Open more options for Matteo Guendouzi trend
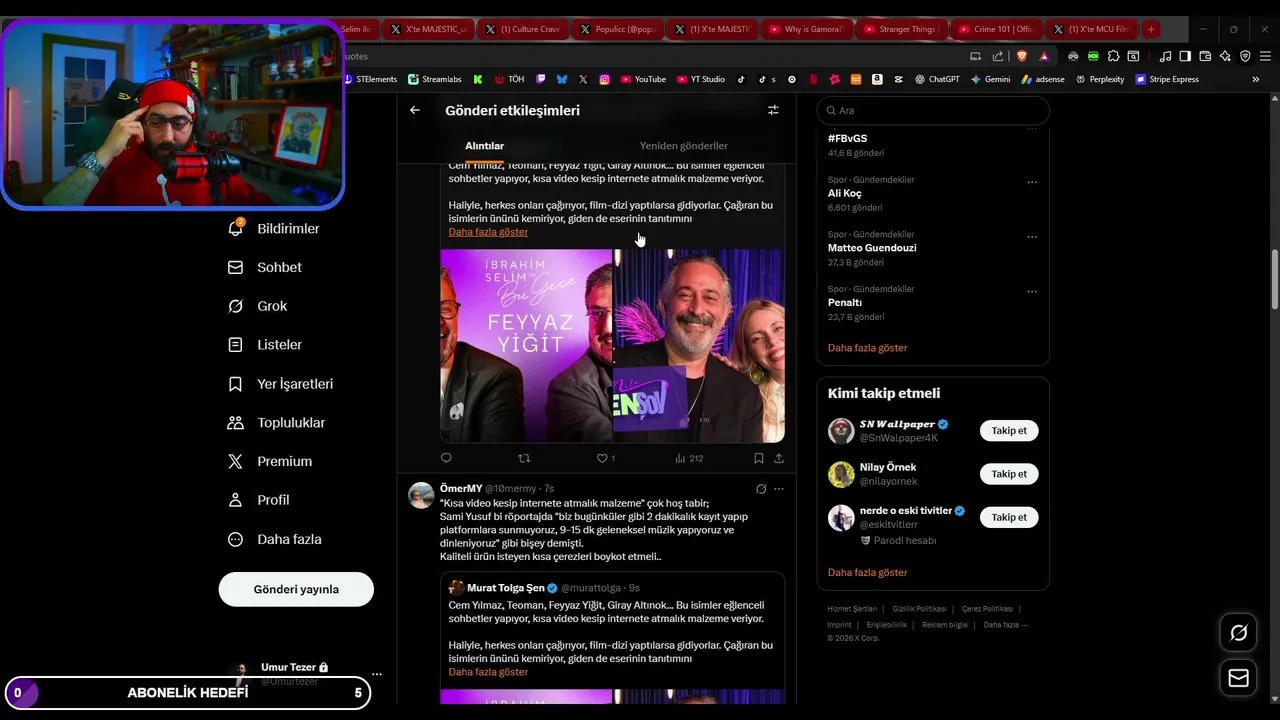Image resolution: width=1280 pixels, height=720 pixels. (x=1032, y=237)
